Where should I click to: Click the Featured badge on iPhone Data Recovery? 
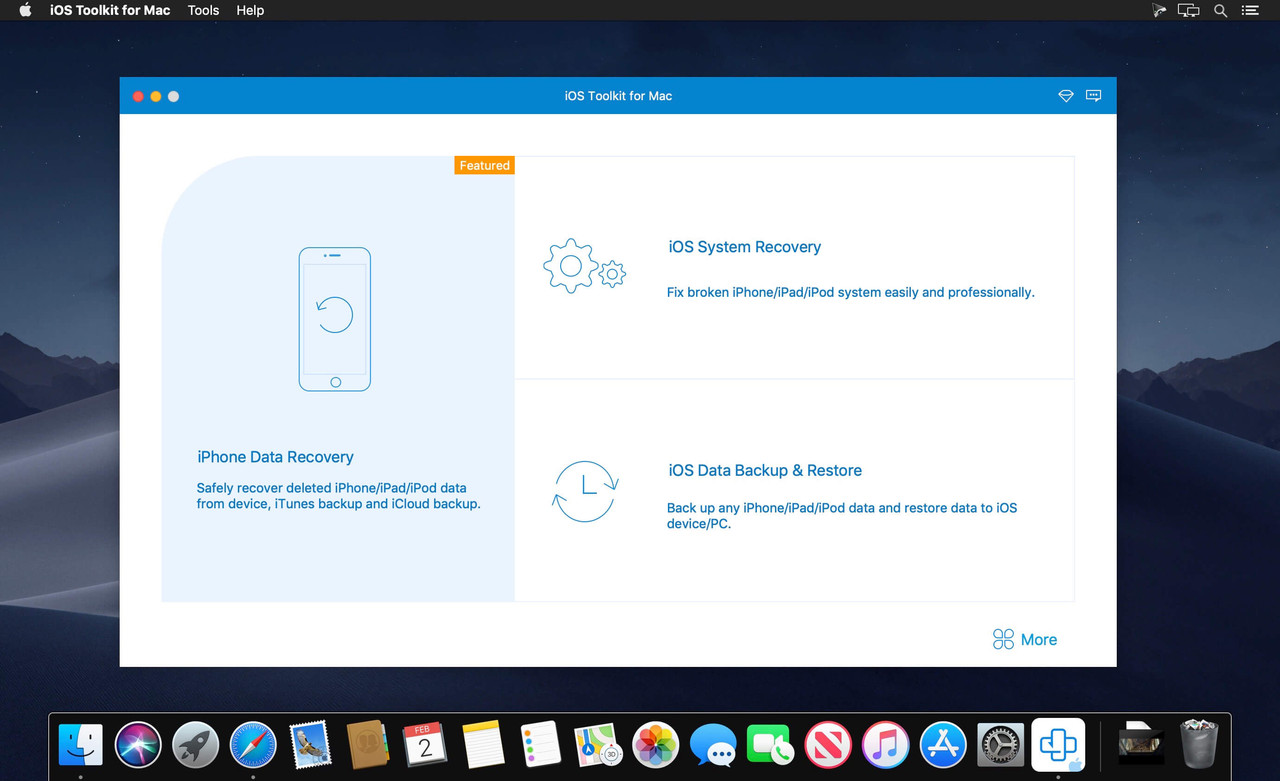click(484, 165)
